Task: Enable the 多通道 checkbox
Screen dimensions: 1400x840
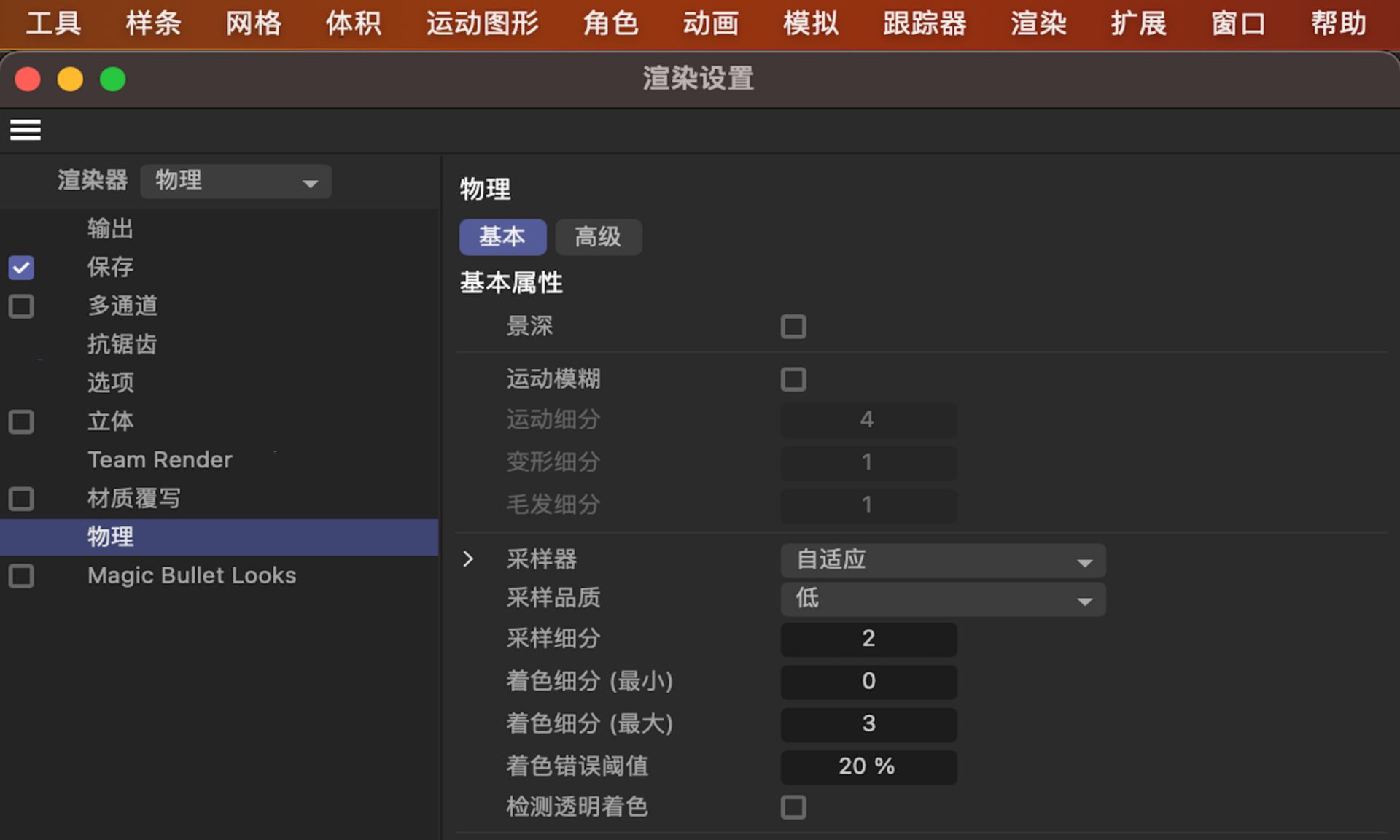Action: point(21,306)
